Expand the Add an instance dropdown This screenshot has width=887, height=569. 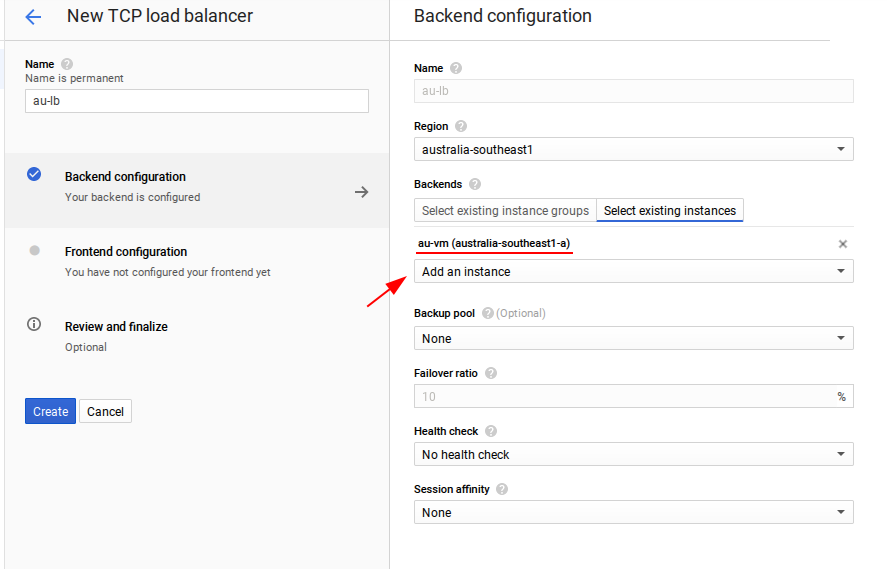click(x=634, y=271)
